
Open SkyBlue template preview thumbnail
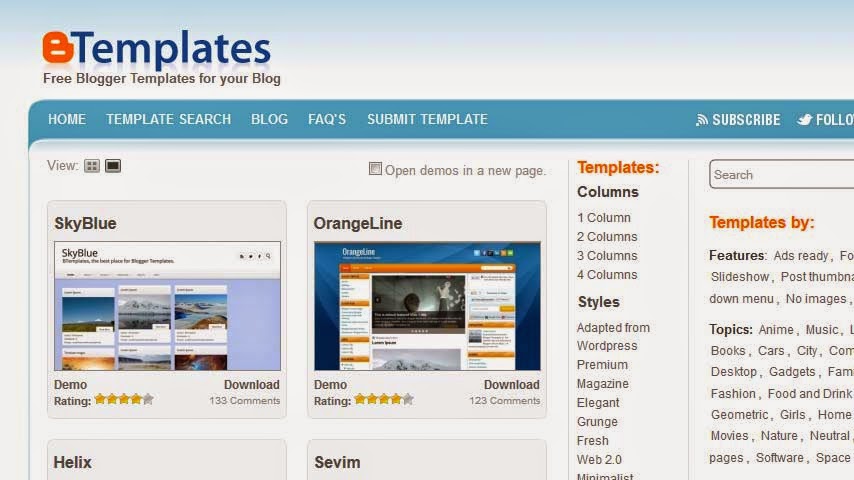(x=167, y=306)
